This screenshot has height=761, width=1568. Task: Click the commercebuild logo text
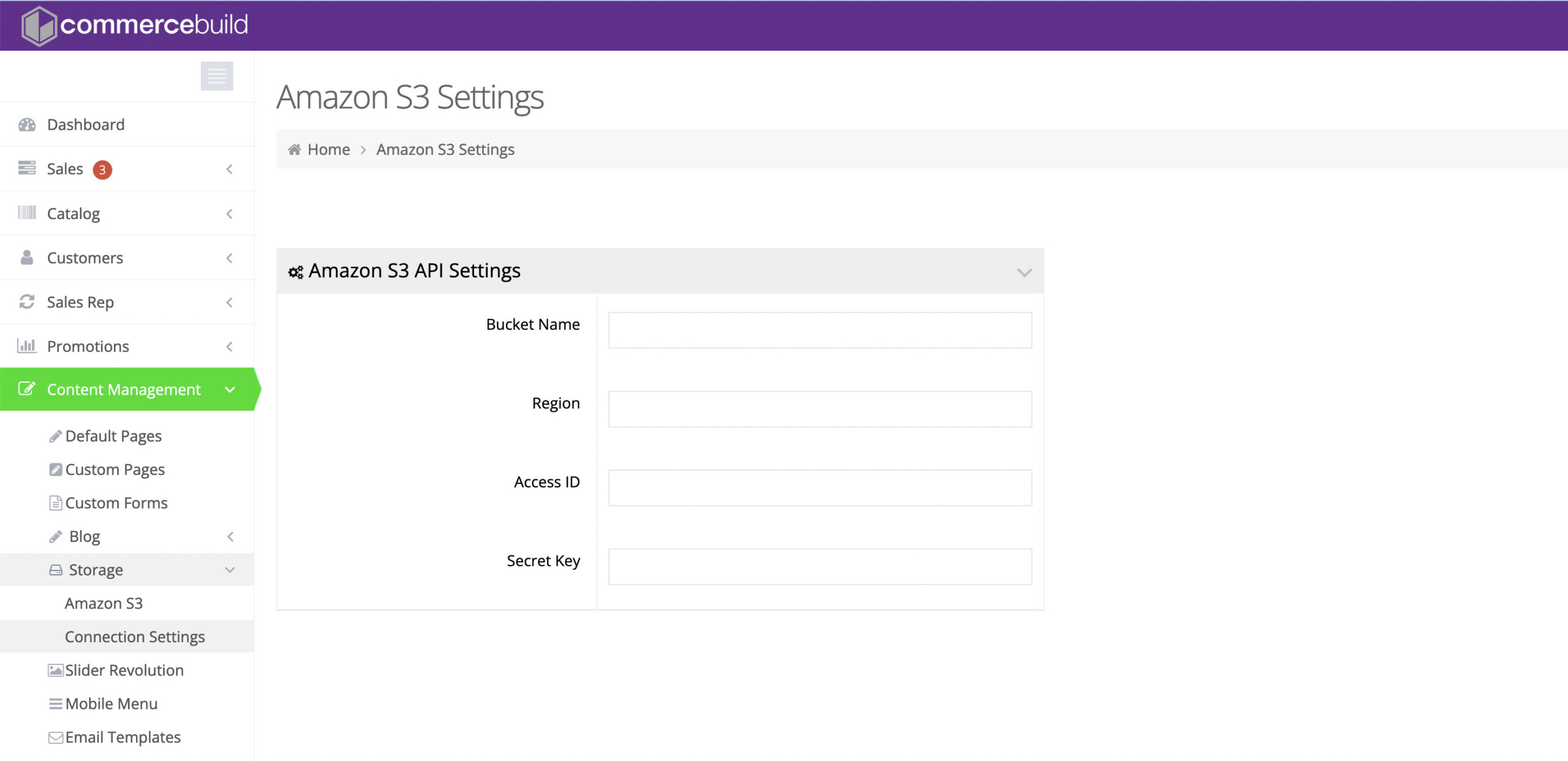[154, 24]
